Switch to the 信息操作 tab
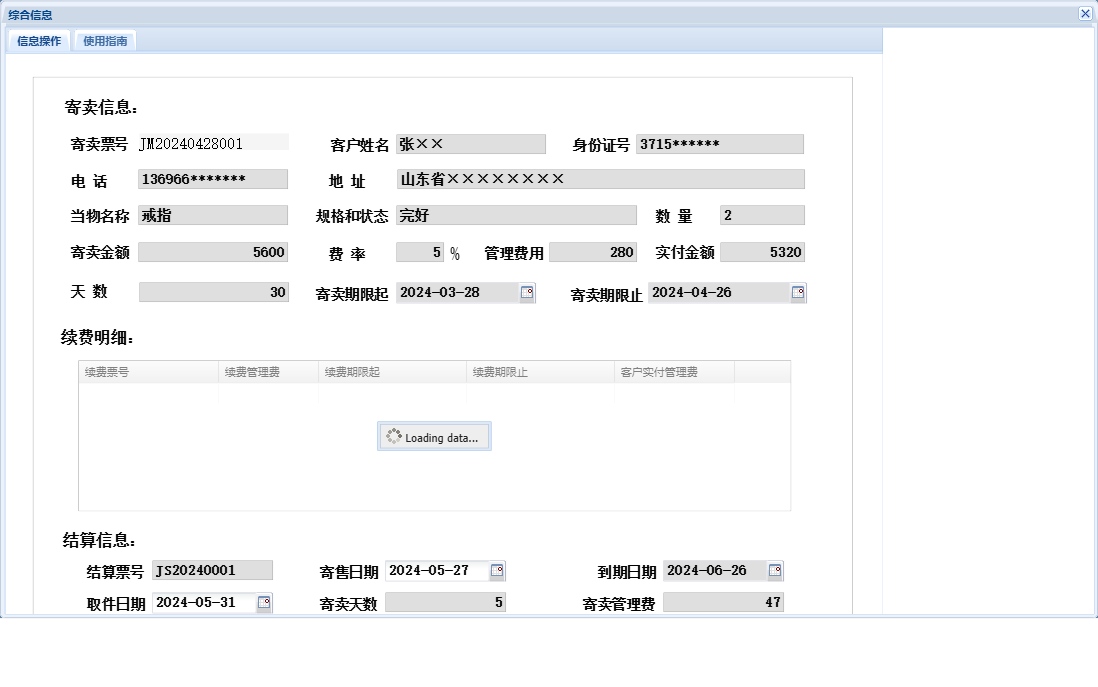Viewport: 1098px width, 687px height. coord(38,40)
